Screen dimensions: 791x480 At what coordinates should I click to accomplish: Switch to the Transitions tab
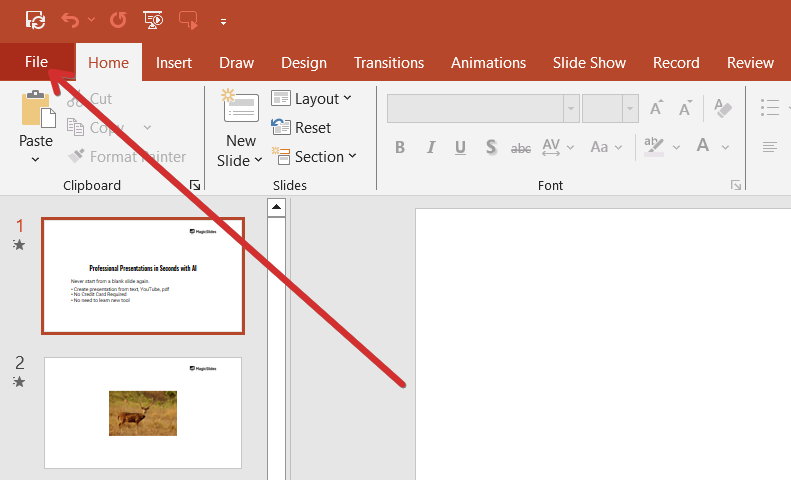pyautogui.click(x=388, y=62)
